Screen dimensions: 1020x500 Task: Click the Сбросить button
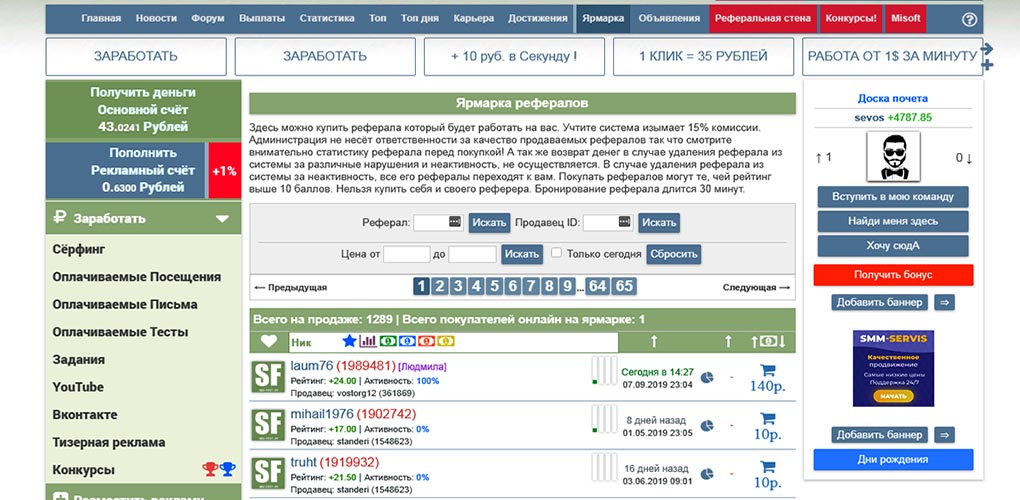coord(674,254)
